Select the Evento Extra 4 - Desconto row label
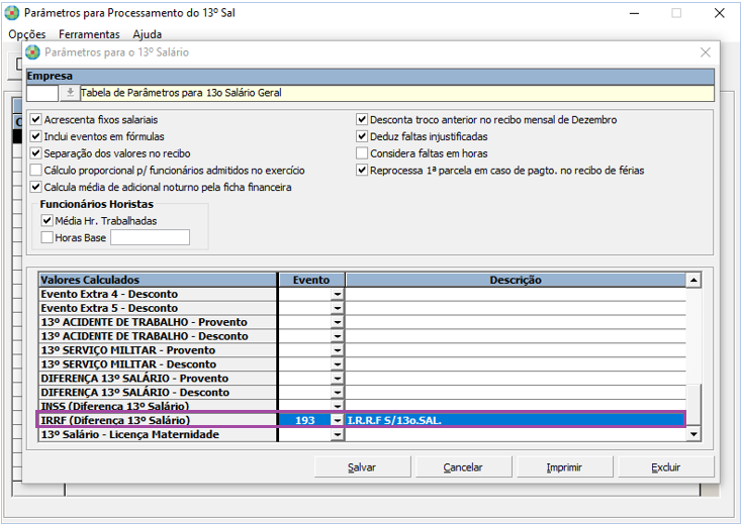The height and width of the screenshot is (528, 744). tap(158, 294)
